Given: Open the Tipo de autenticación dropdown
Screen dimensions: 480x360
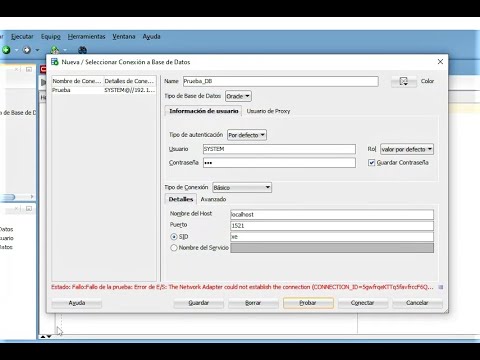Looking at the screenshot, I should pos(247,135).
